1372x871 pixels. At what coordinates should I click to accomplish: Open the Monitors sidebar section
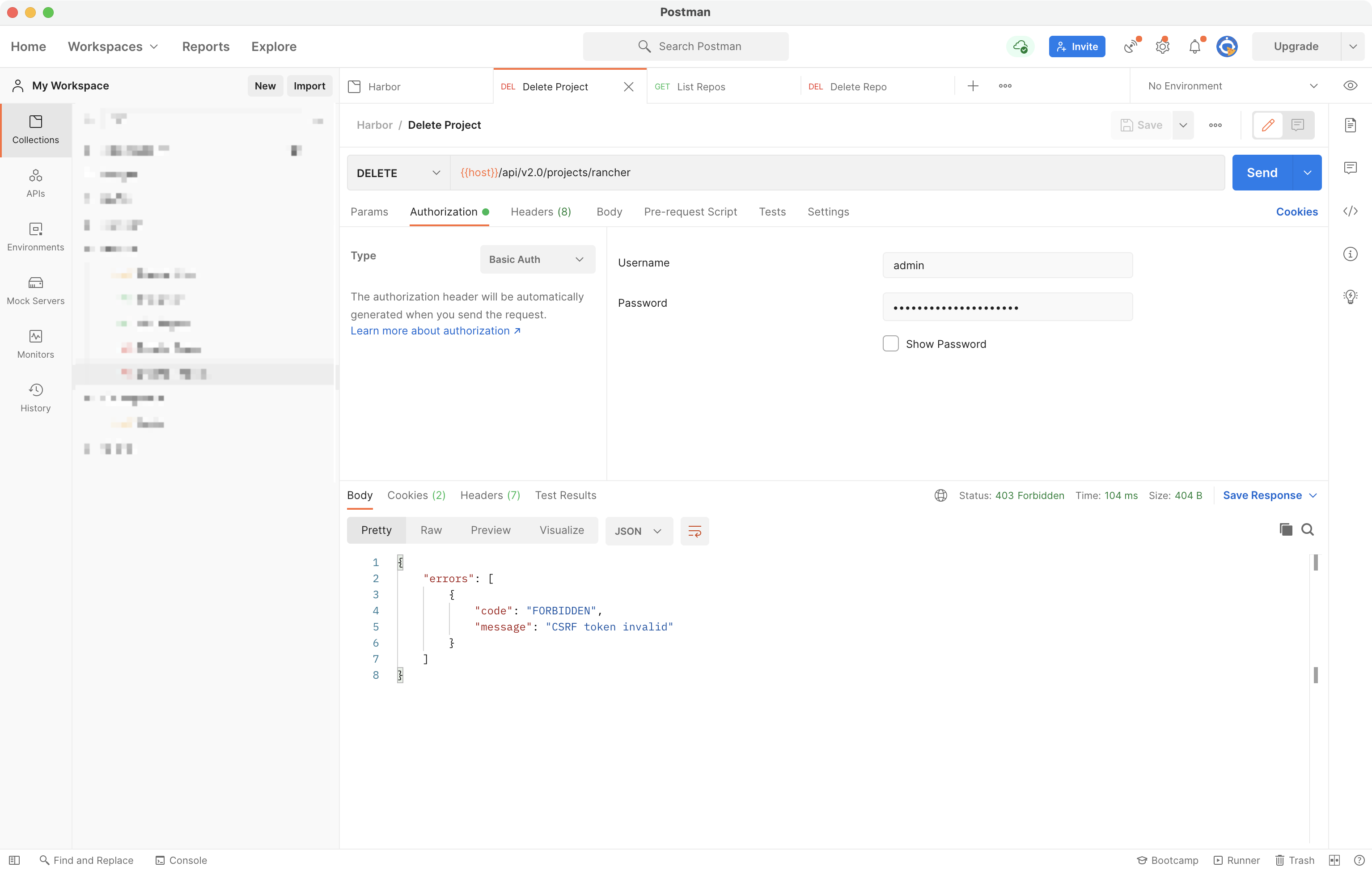click(x=35, y=344)
